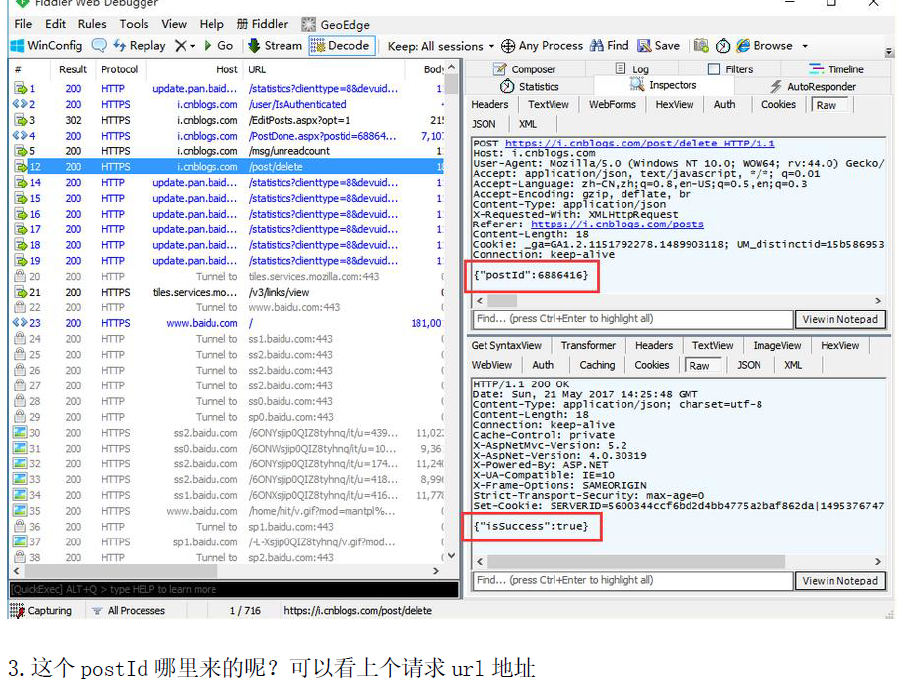Open the Referer i.cnblogs.com/posts link

[x=617, y=224]
